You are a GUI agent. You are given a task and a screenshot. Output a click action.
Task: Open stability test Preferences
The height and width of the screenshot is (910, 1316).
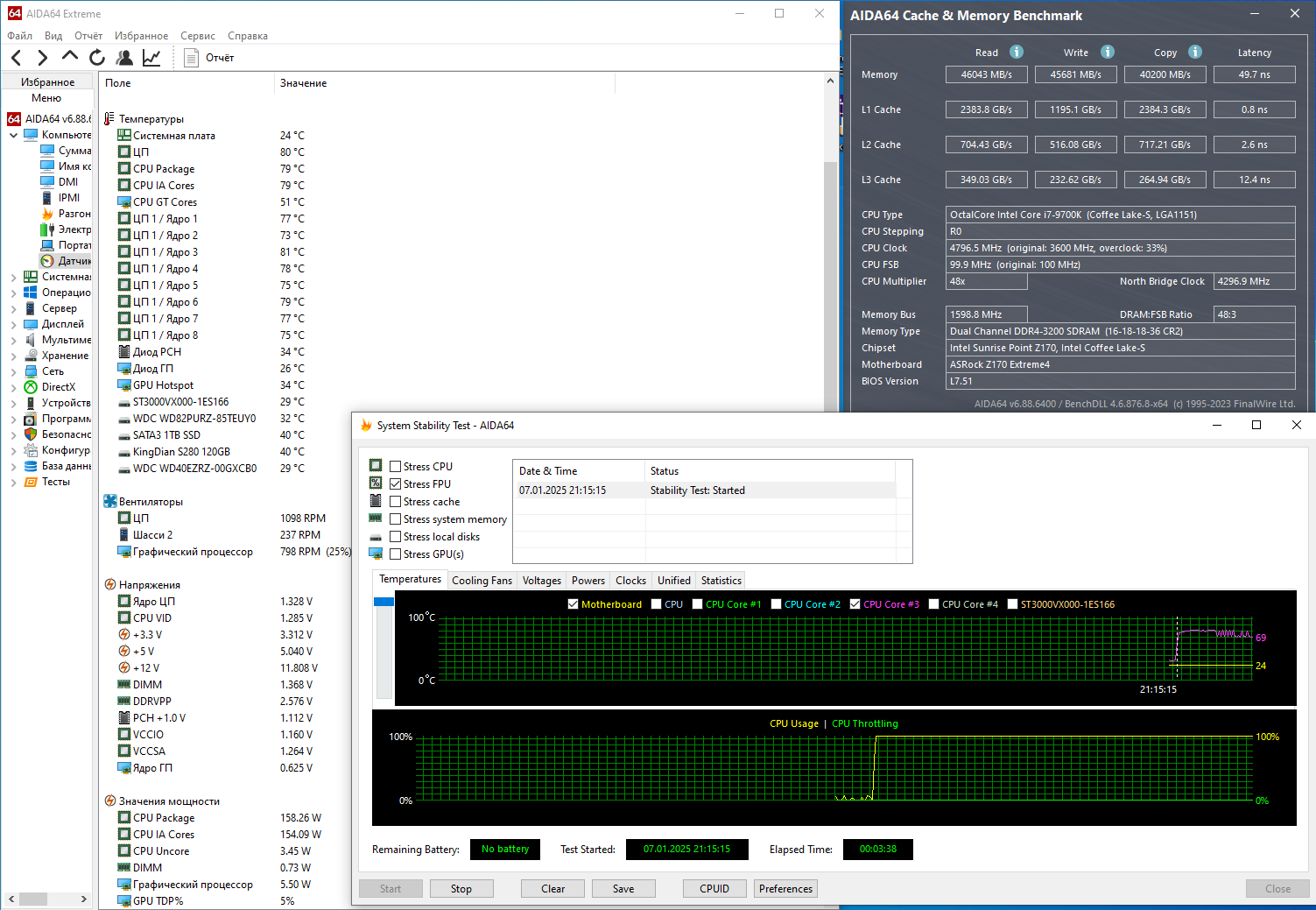pyautogui.click(x=786, y=889)
